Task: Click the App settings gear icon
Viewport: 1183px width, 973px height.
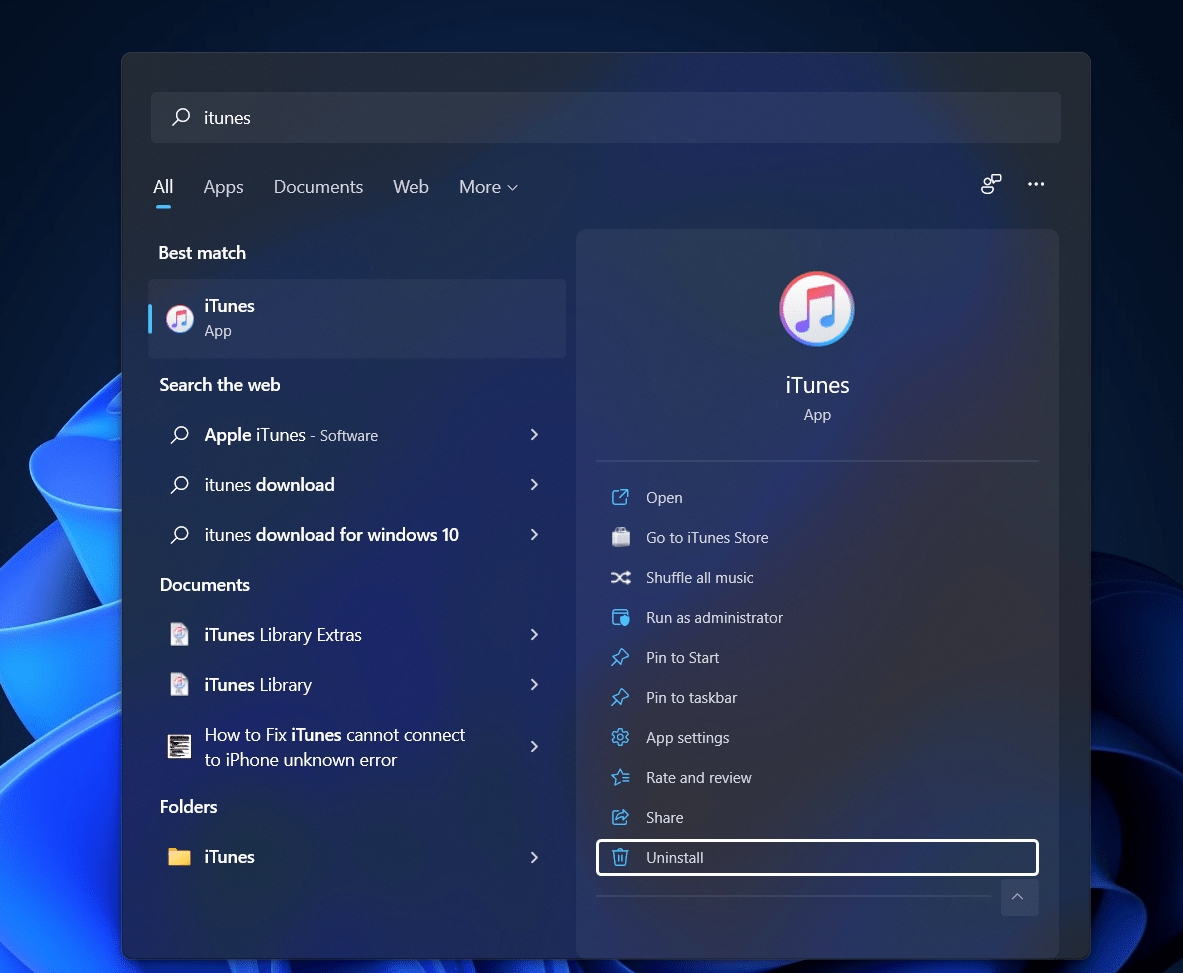Action: pyautogui.click(x=620, y=738)
